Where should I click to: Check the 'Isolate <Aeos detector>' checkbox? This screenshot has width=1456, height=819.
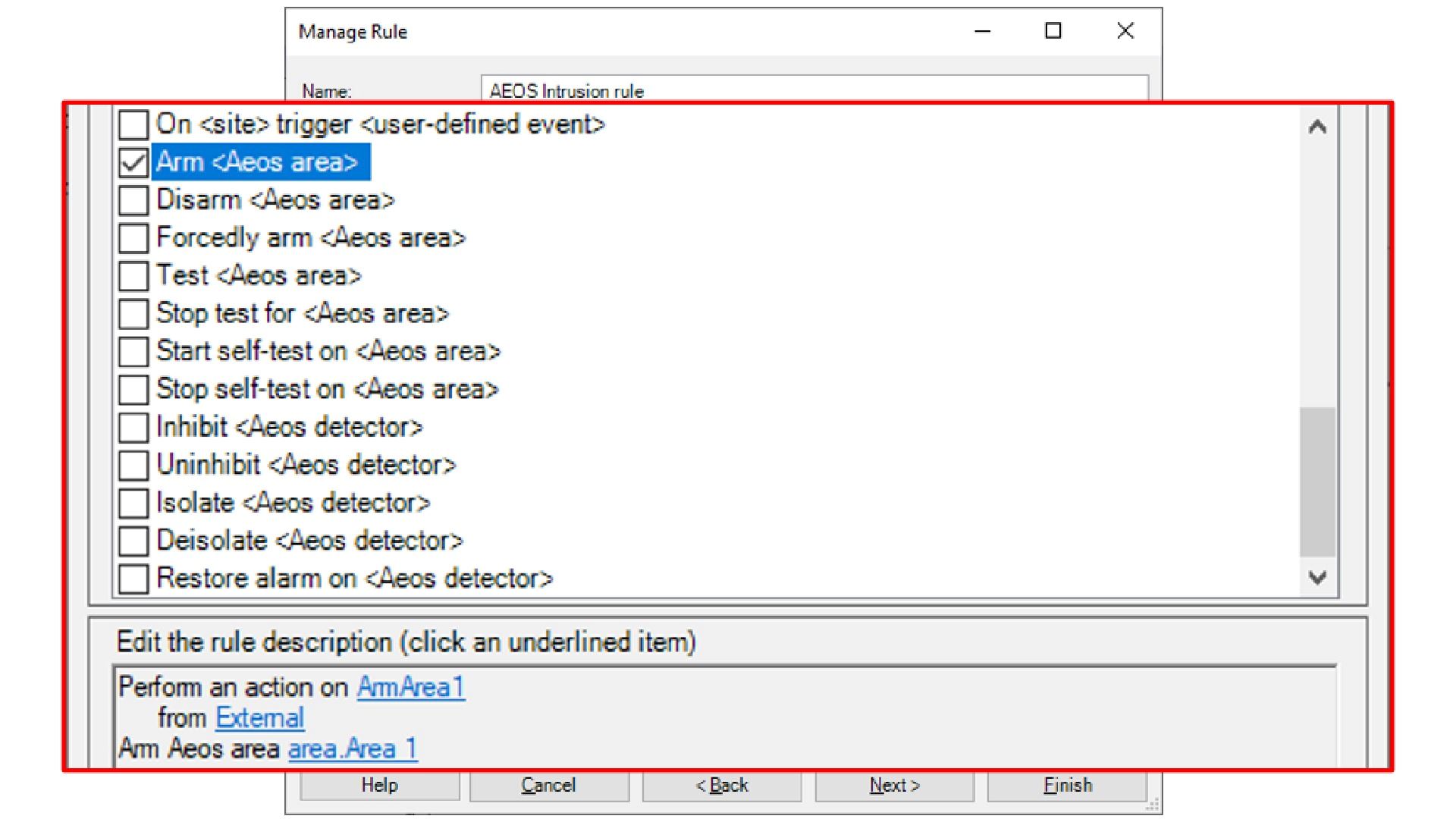[x=133, y=504]
